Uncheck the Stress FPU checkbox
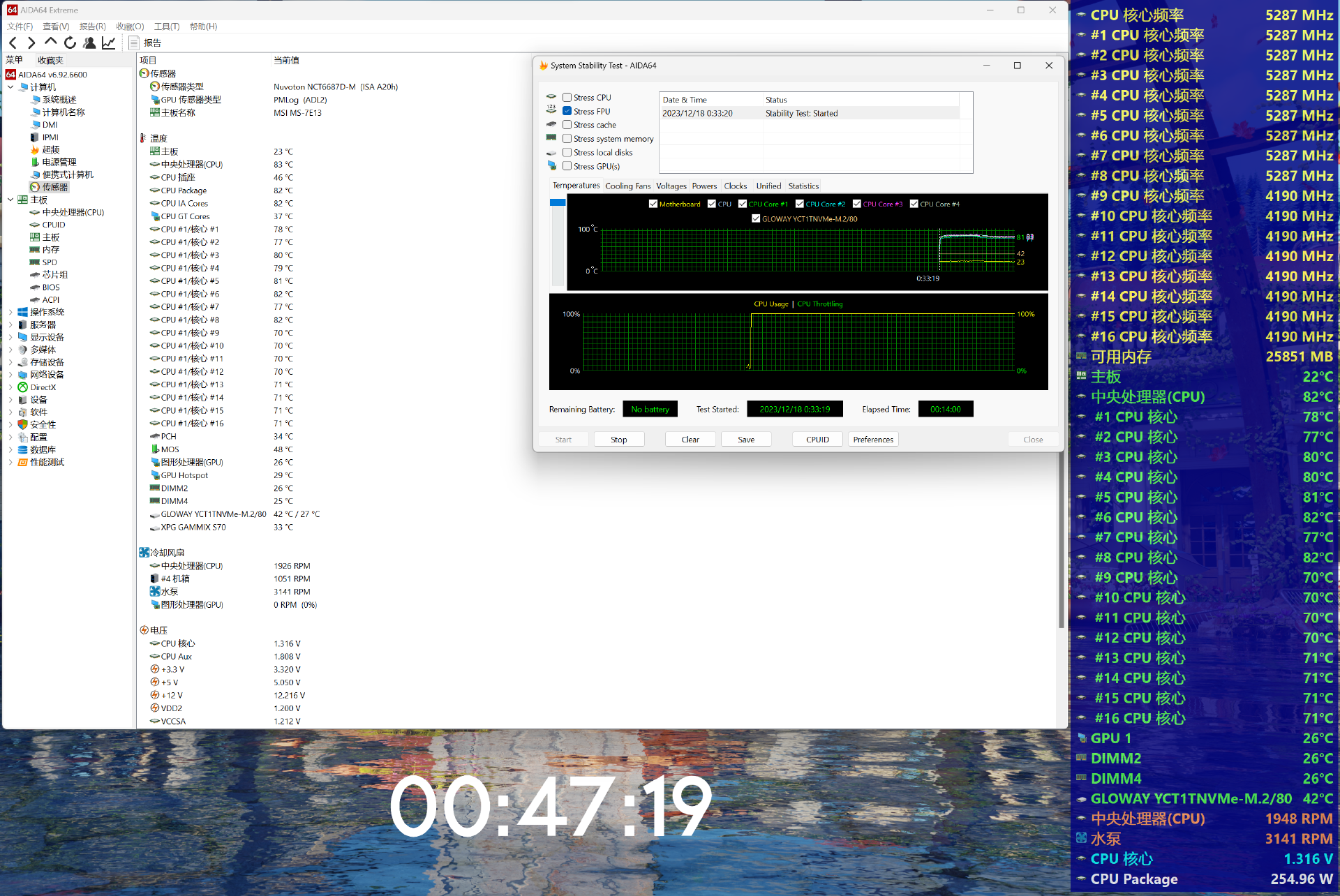The height and width of the screenshot is (896, 1340). pyautogui.click(x=567, y=112)
